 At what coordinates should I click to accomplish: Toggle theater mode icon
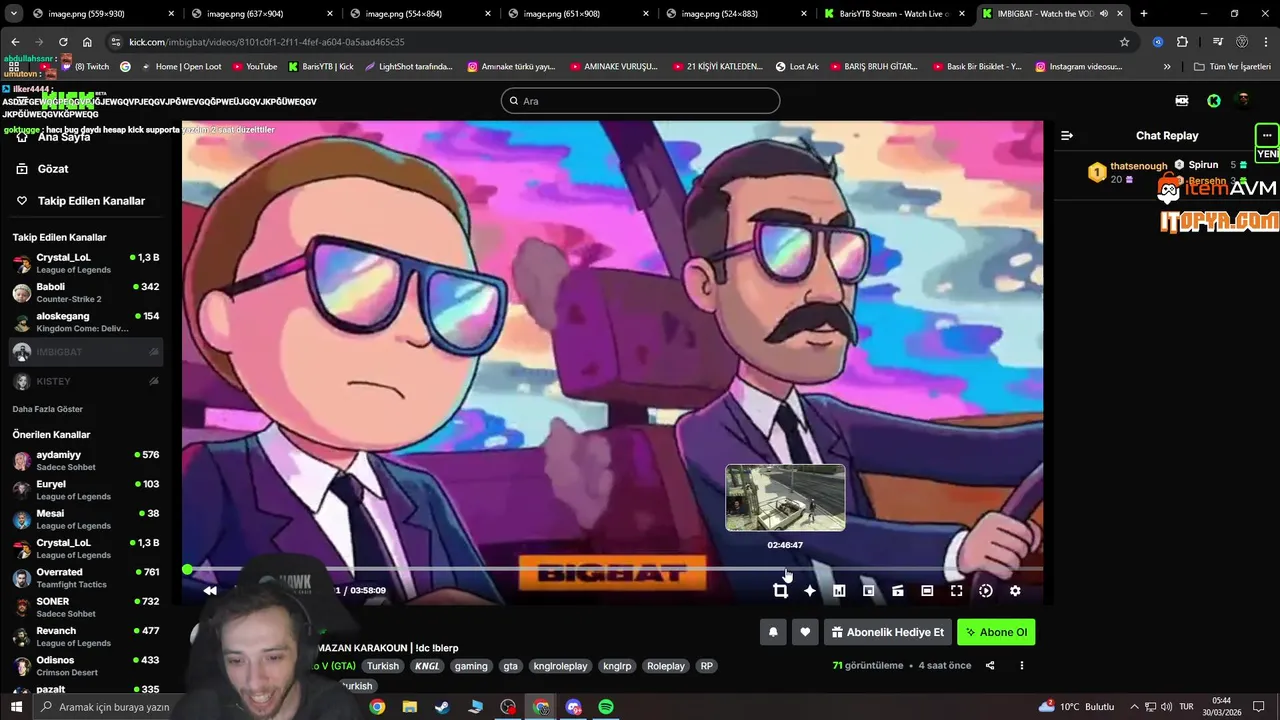(x=927, y=591)
